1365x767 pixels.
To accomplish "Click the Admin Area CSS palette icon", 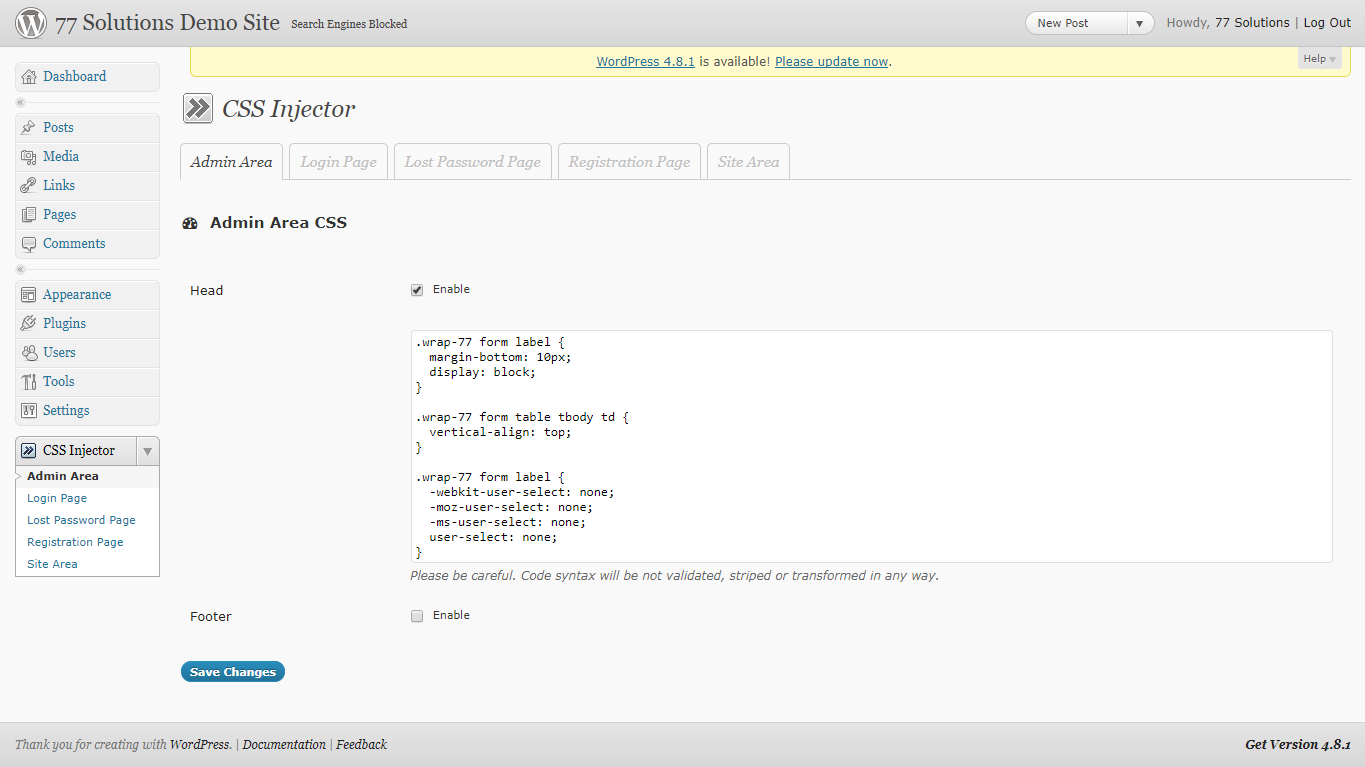I will click(x=190, y=224).
